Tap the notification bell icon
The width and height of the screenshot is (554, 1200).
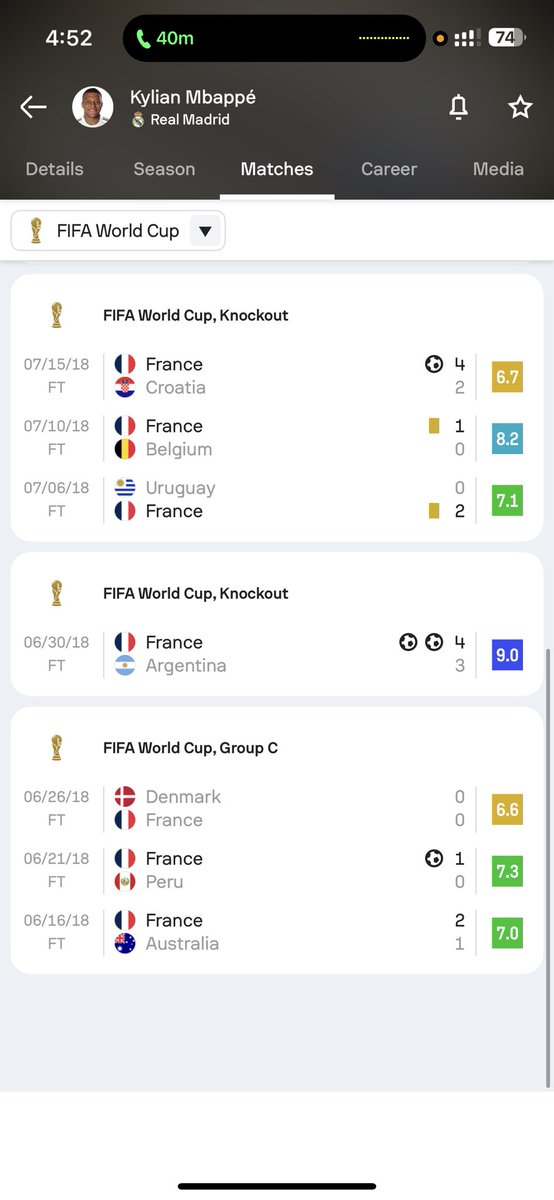point(459,107)
